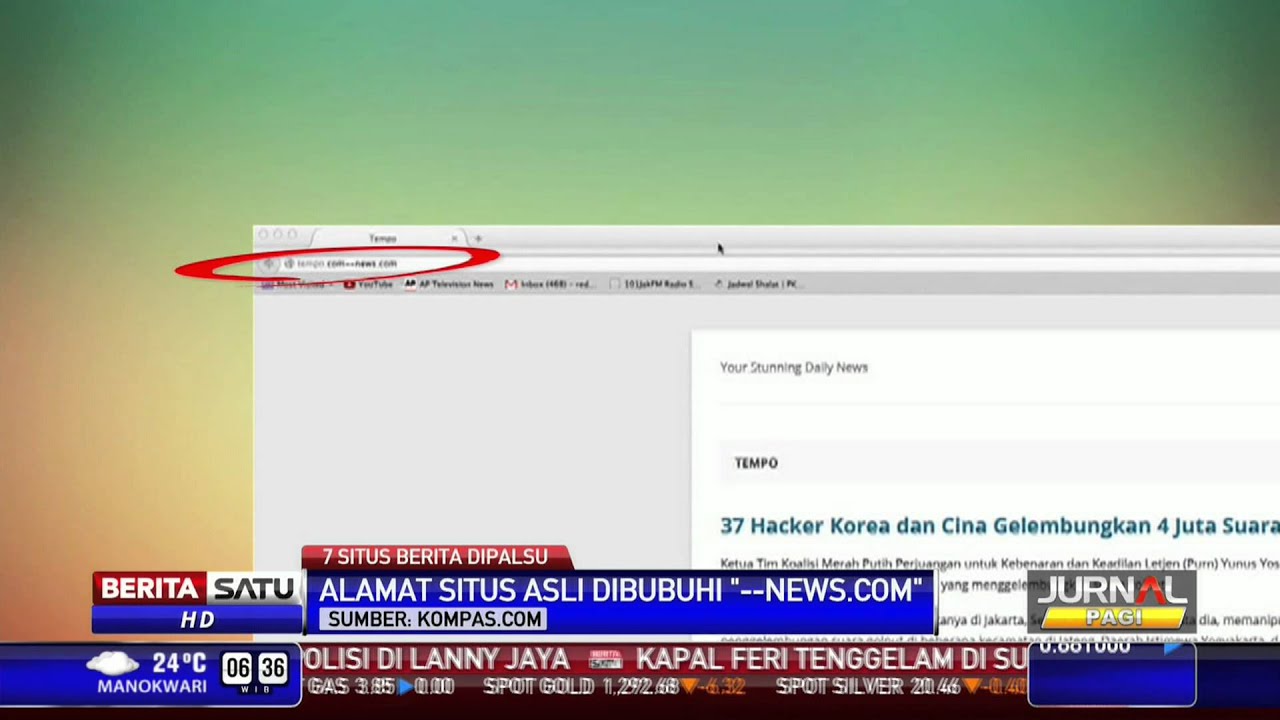
Task: Open the 37 Hacker Korea dan Cina headline
Action: click(x=999, y=526)
